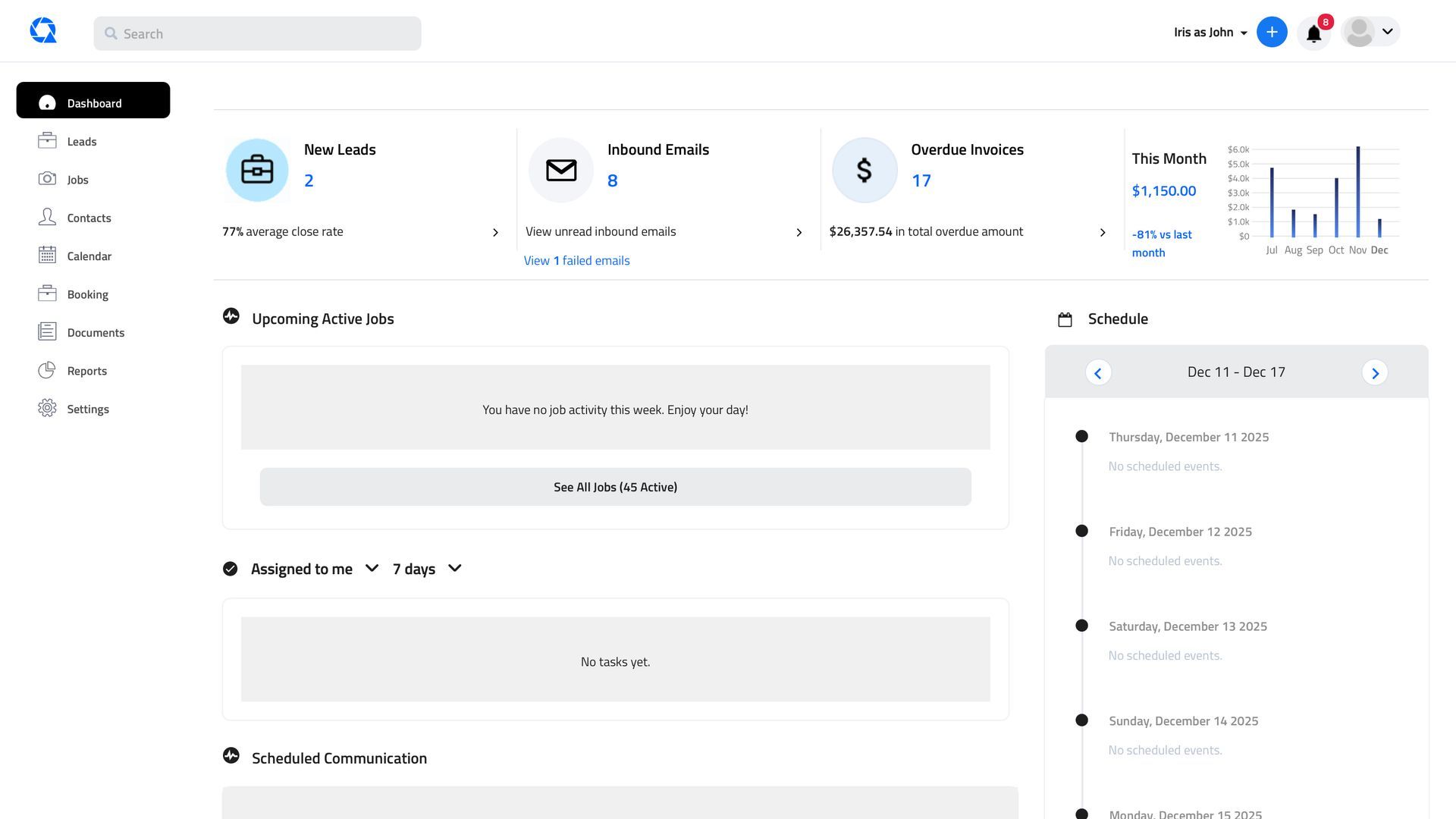The width and height of the screenshot is (1456, 819).
Task: Select Booking in the sidebar
Action: click(x=87, y=294)
